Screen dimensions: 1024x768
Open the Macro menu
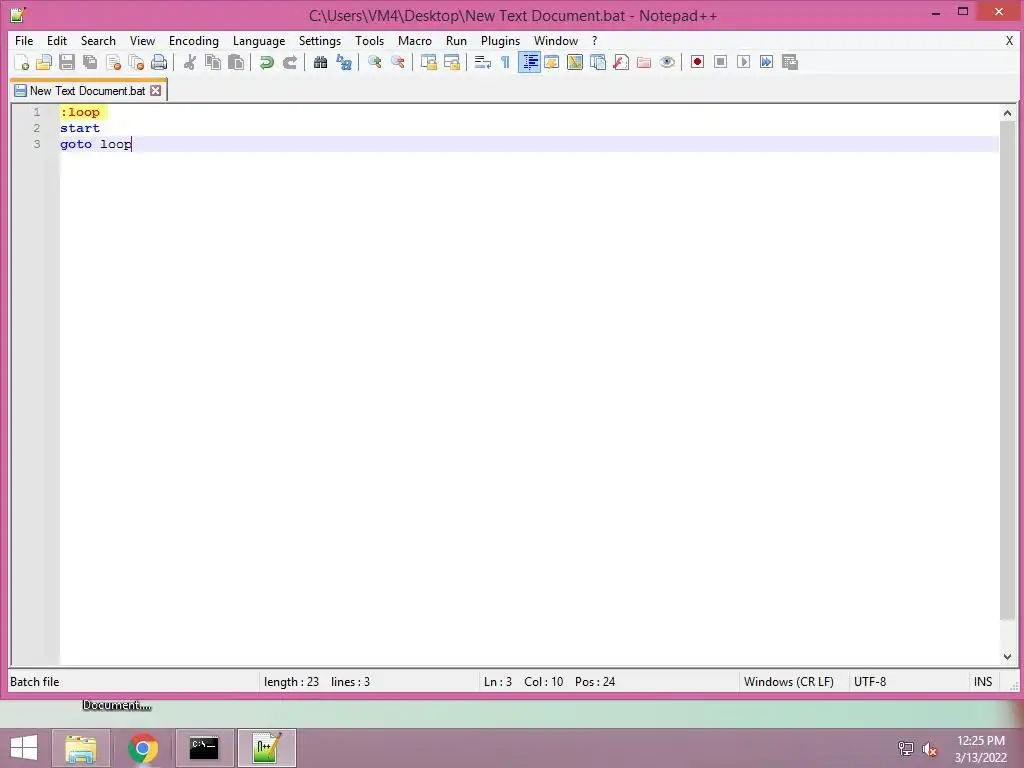click(415, 40)
